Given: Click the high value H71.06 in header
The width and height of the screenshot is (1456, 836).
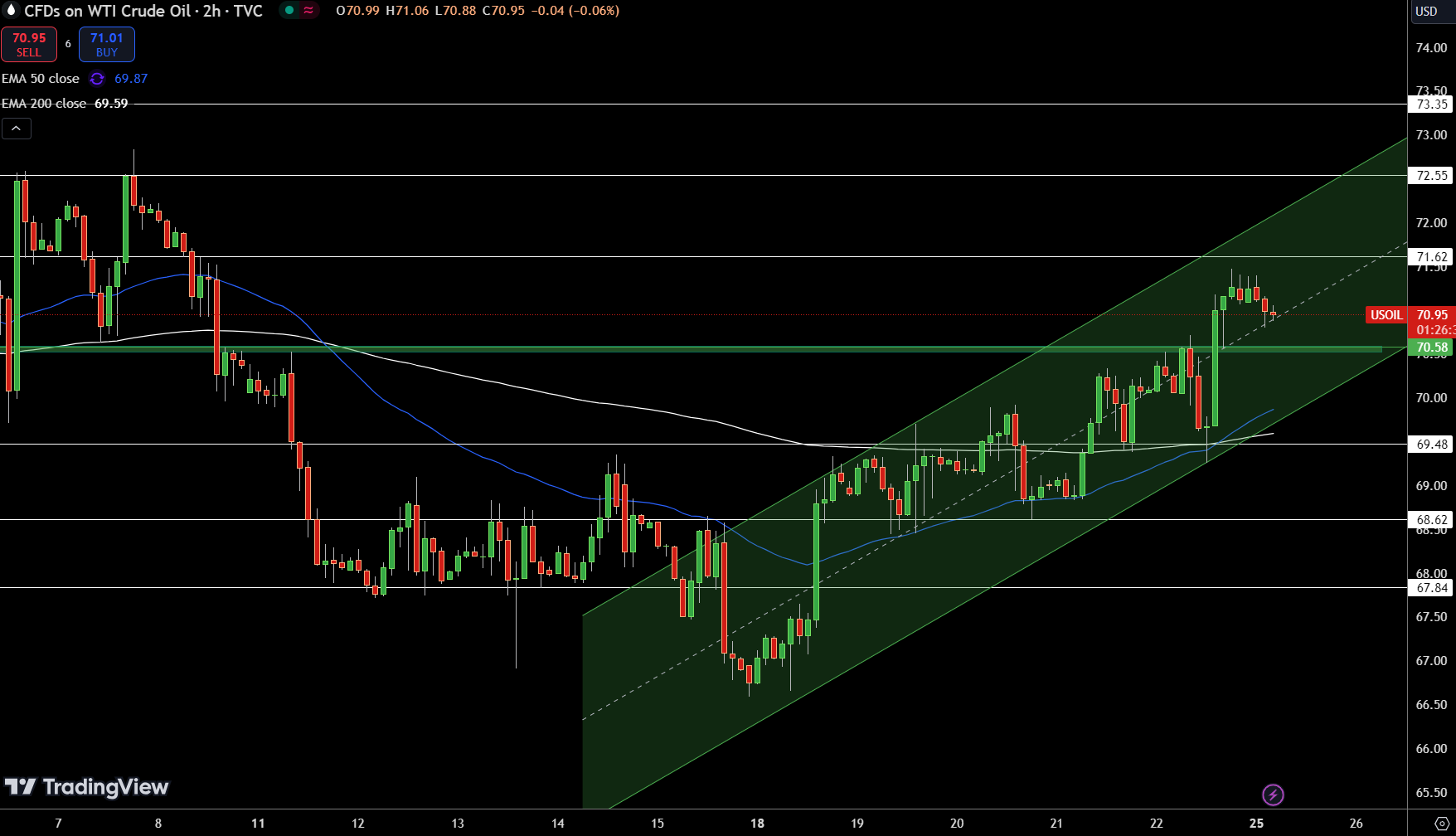Looking at the screenshot, I should (x=407, y=11).
